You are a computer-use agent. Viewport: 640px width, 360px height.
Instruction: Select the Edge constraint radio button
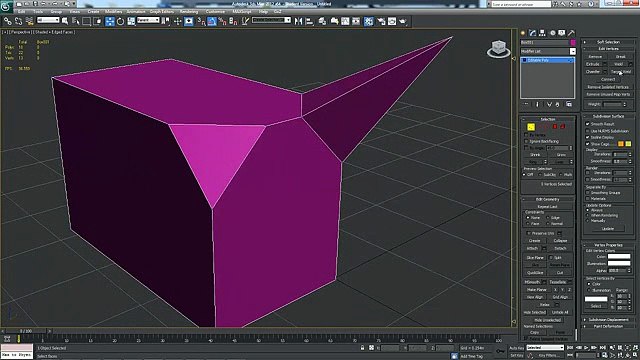[548, 218]
